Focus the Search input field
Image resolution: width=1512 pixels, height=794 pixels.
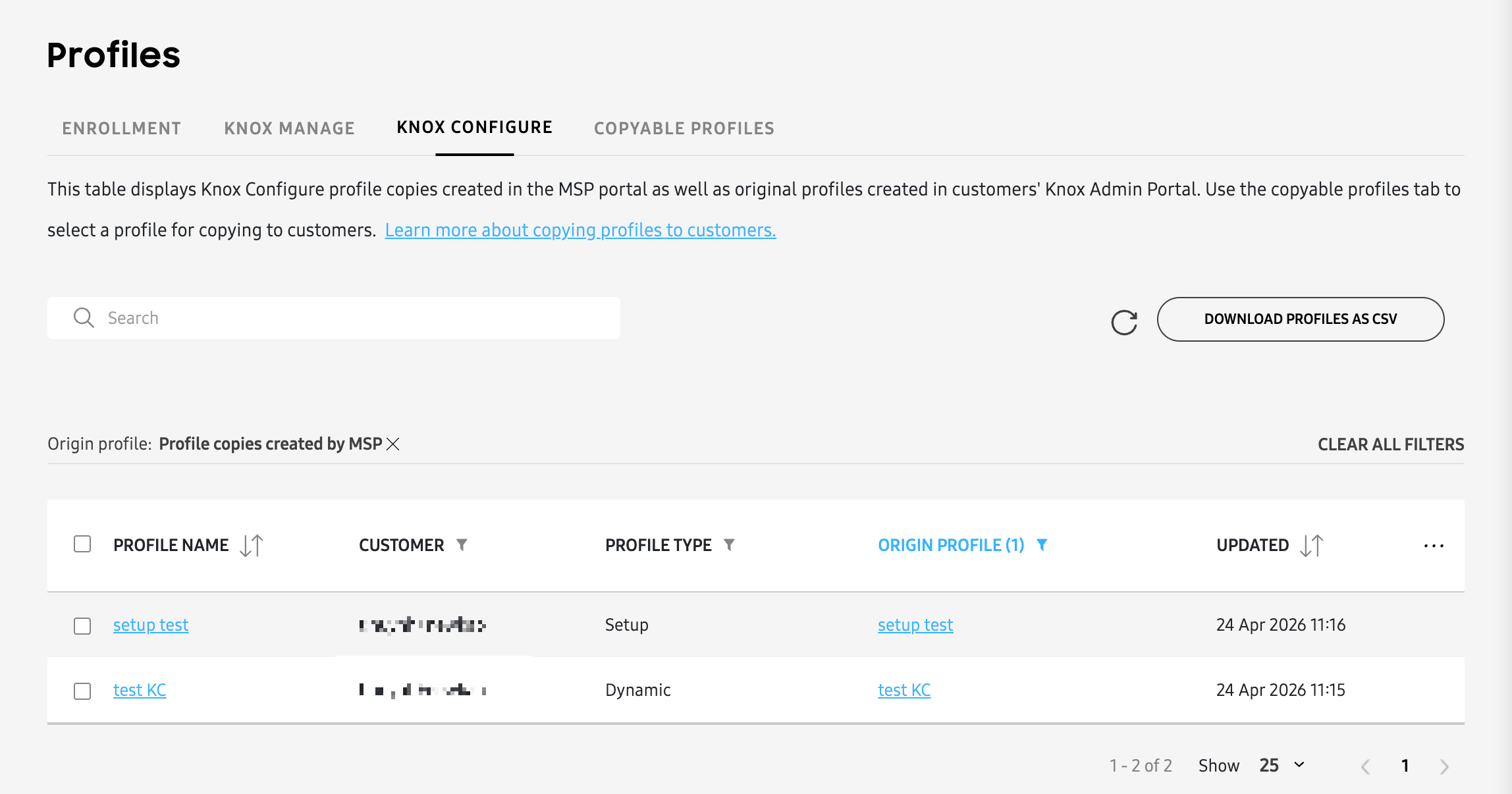(x=334, y=318)
